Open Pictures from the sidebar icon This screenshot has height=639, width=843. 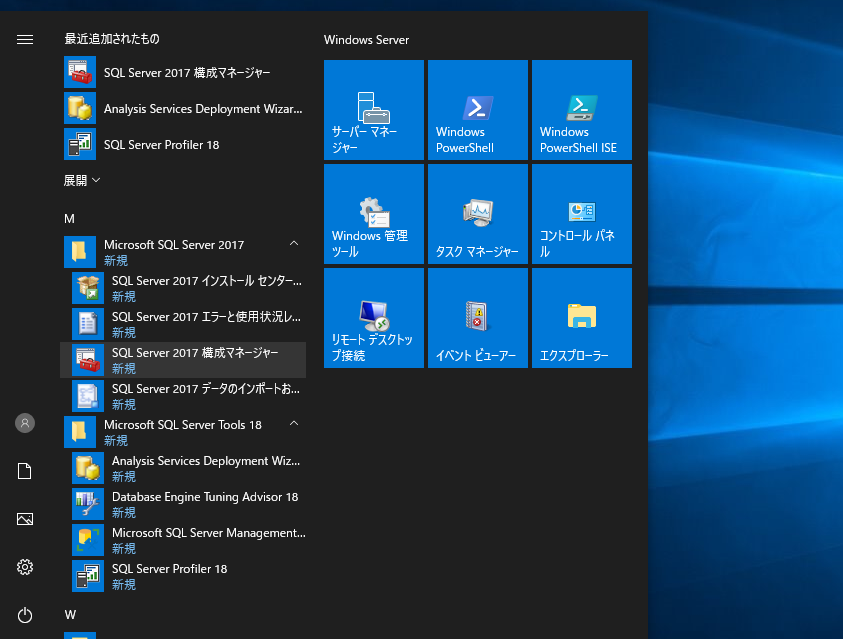pyautogui.click(x=25, y=519)
